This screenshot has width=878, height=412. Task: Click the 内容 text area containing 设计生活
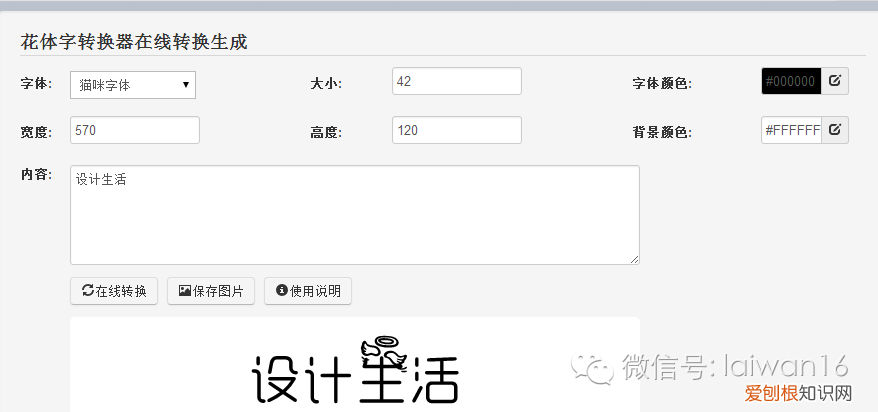(355, 214)
